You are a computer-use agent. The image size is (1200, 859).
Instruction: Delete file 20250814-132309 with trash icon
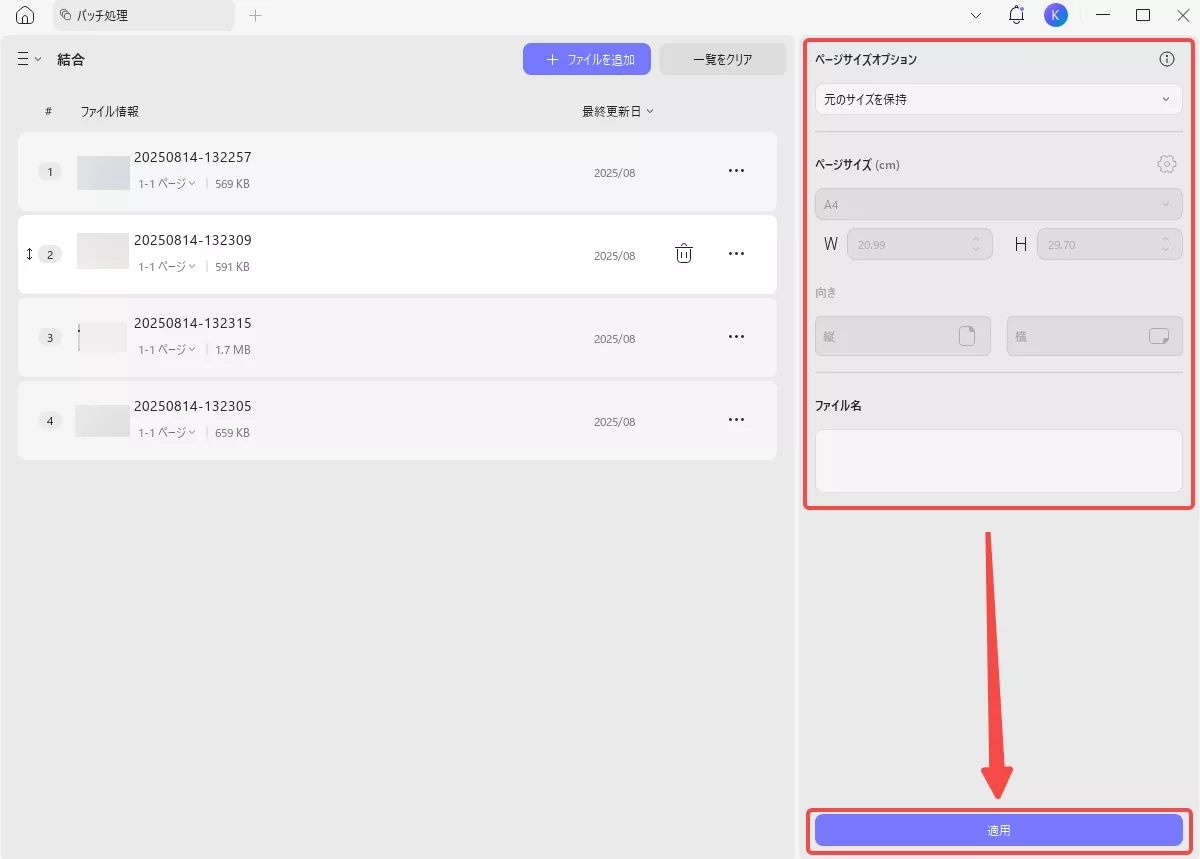[684, 254]
